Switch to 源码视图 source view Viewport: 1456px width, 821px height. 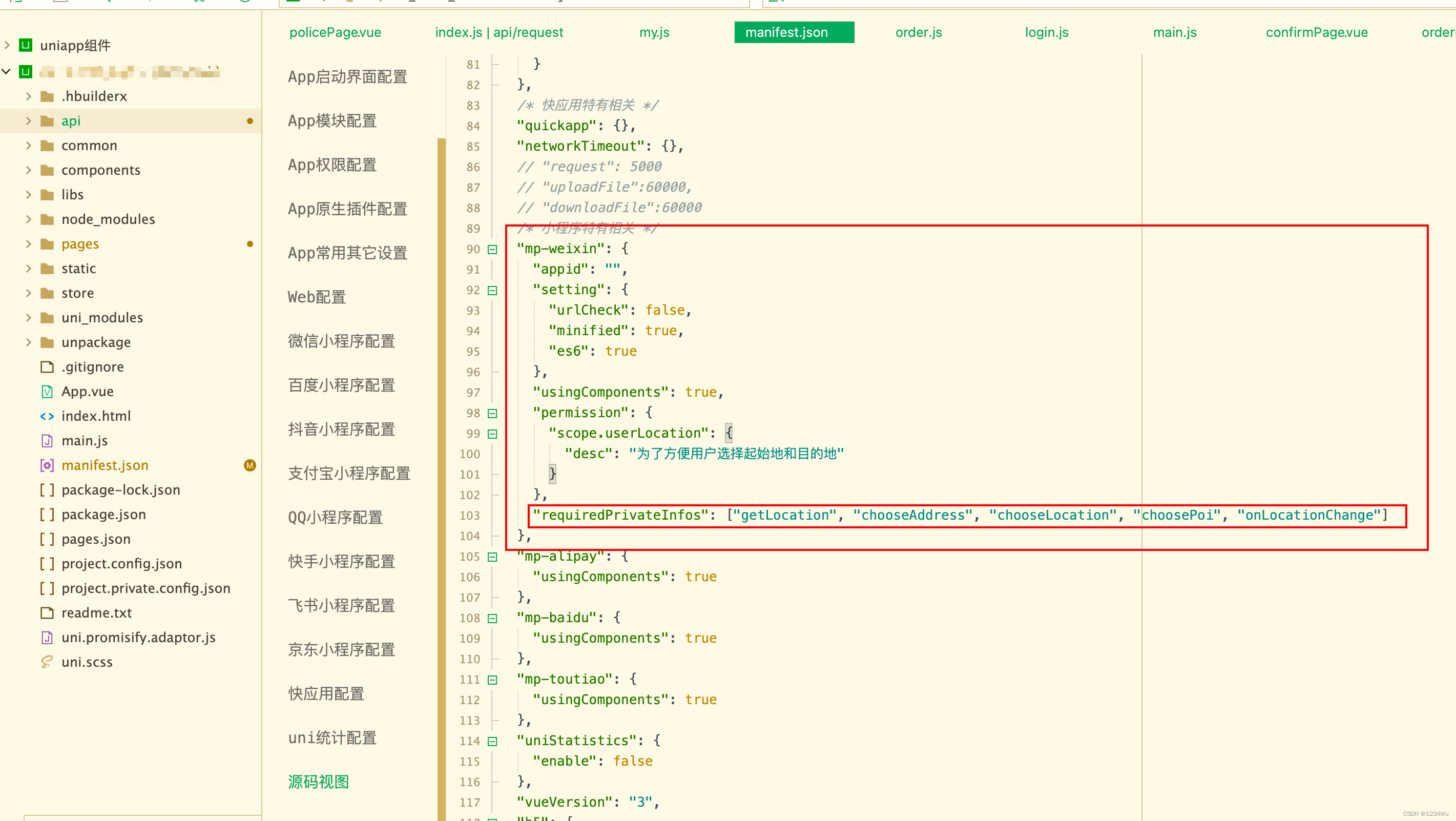click(x=318, y=782)
